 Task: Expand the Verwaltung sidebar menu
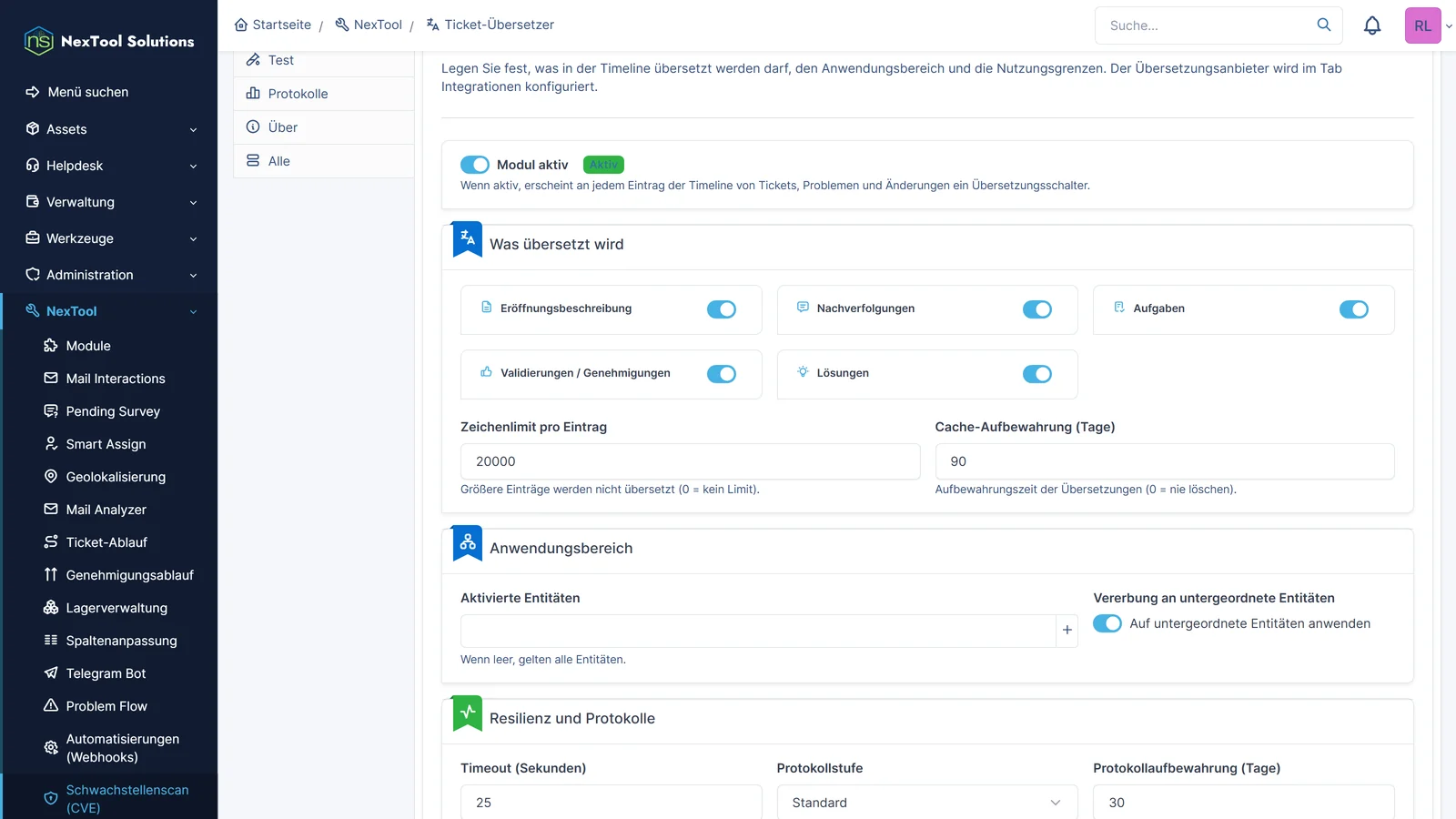point(110,202)
